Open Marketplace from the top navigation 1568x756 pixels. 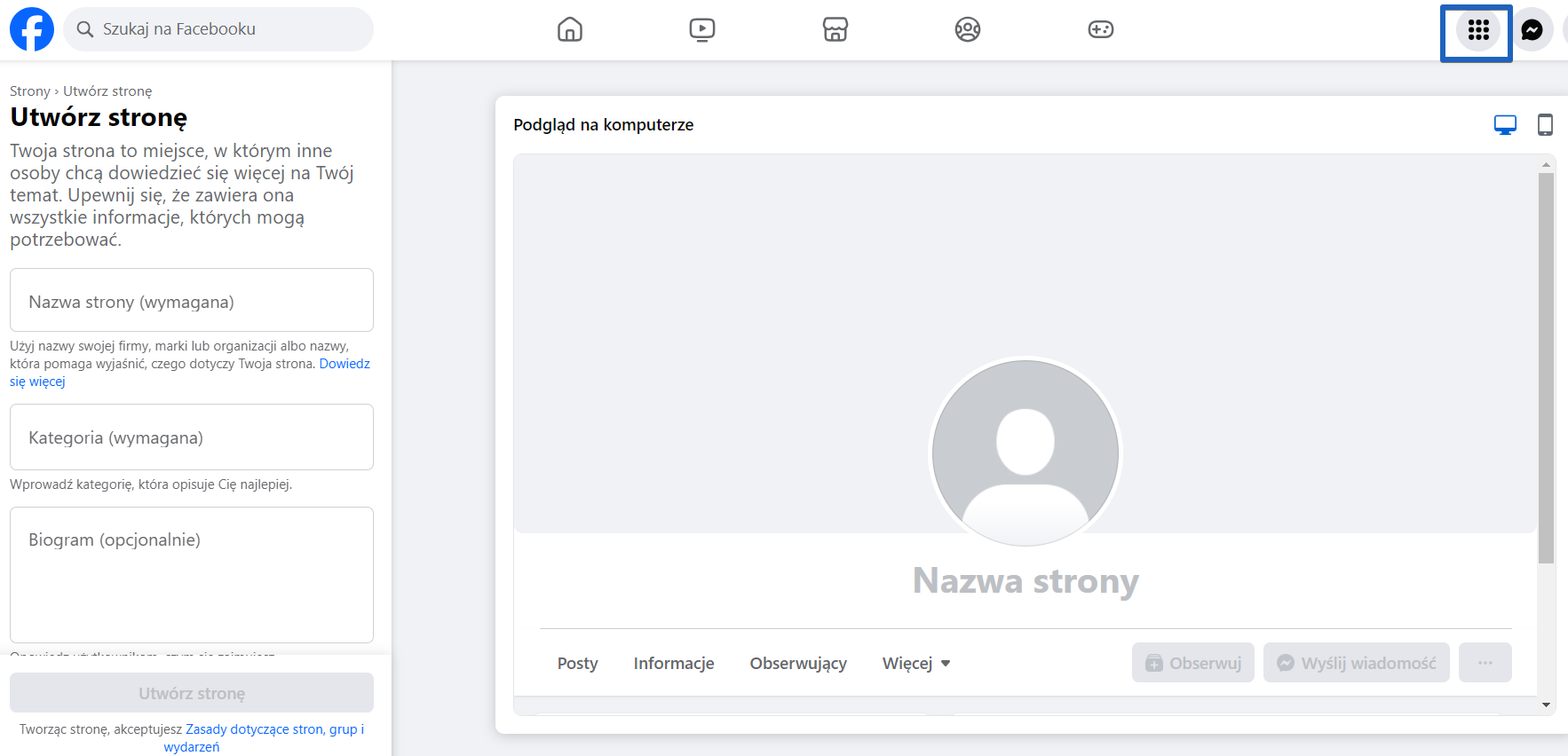point(835,29)
